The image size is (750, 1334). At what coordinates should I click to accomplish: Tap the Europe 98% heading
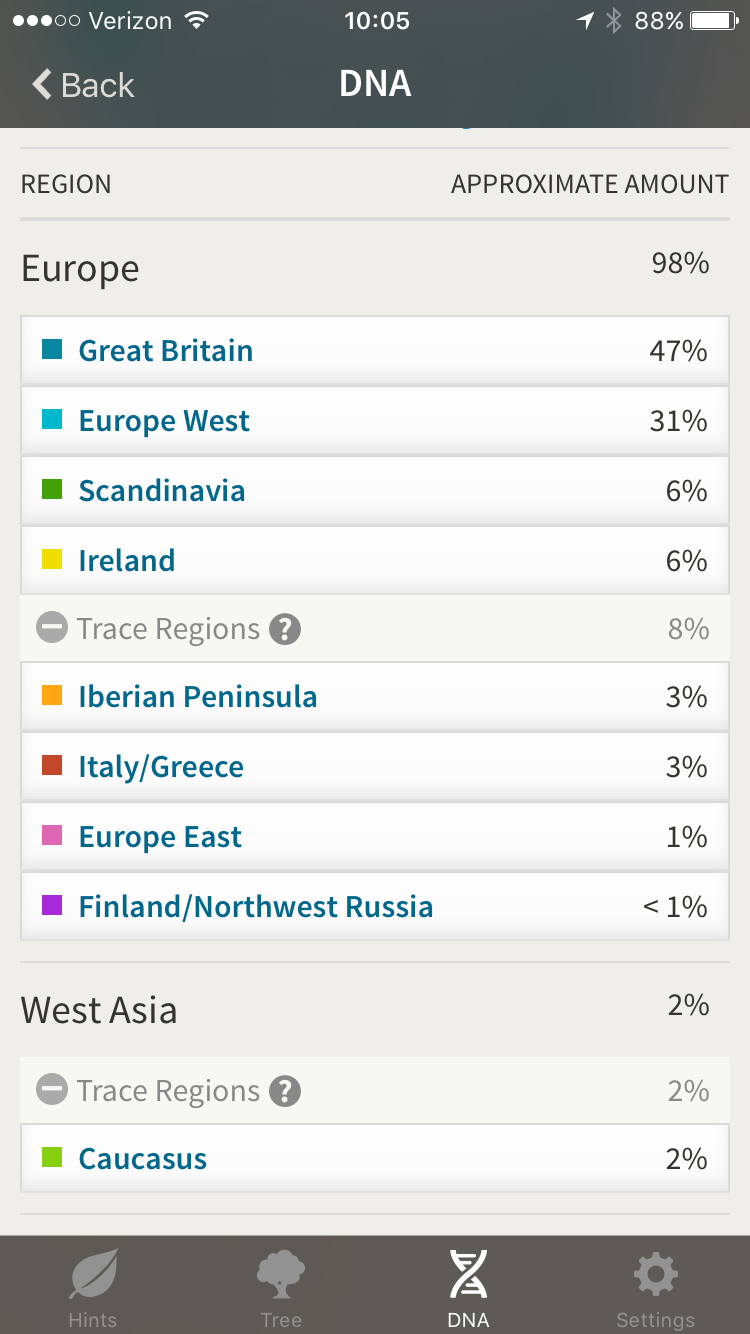80,269
